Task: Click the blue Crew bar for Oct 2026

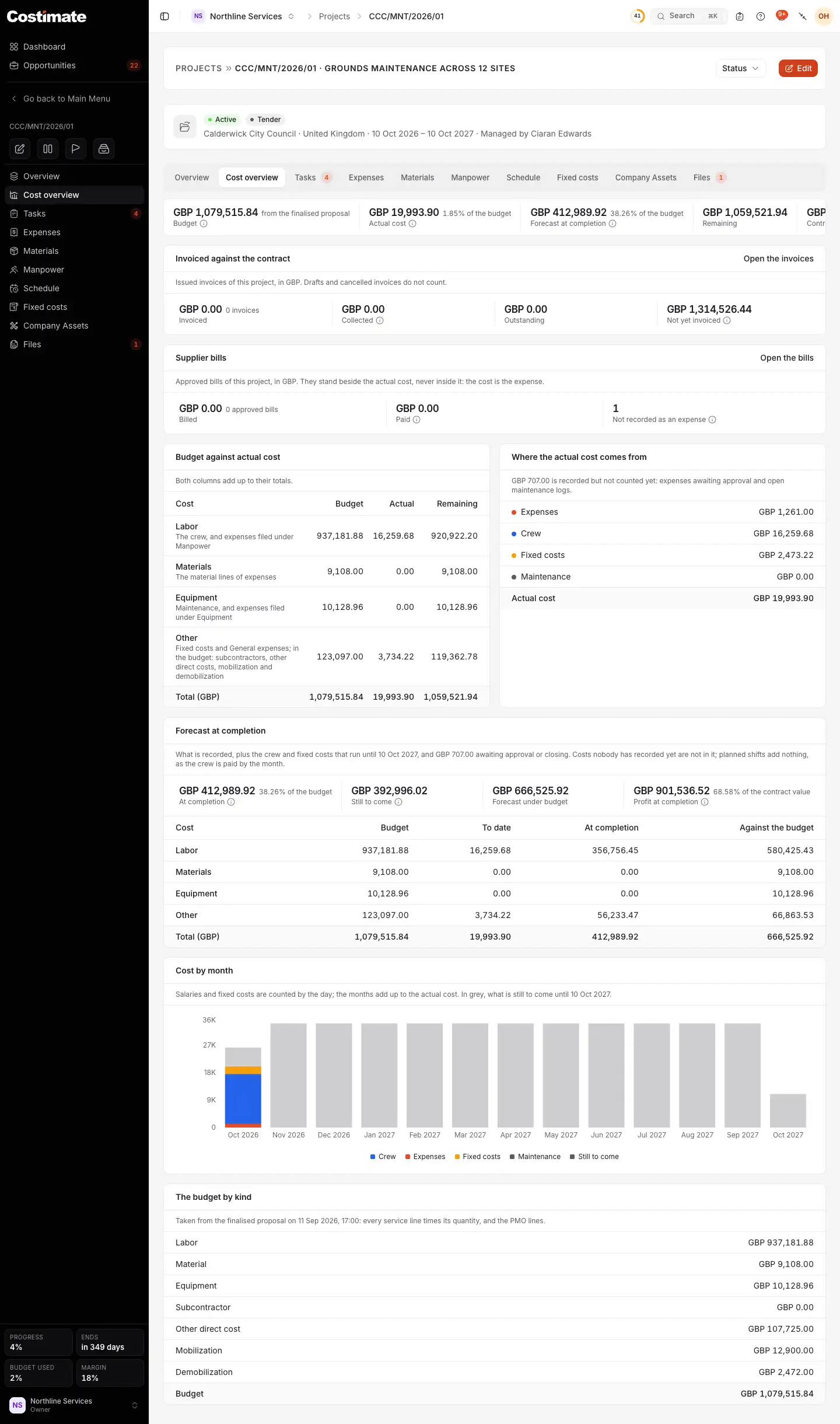Action: [243, 1099]
